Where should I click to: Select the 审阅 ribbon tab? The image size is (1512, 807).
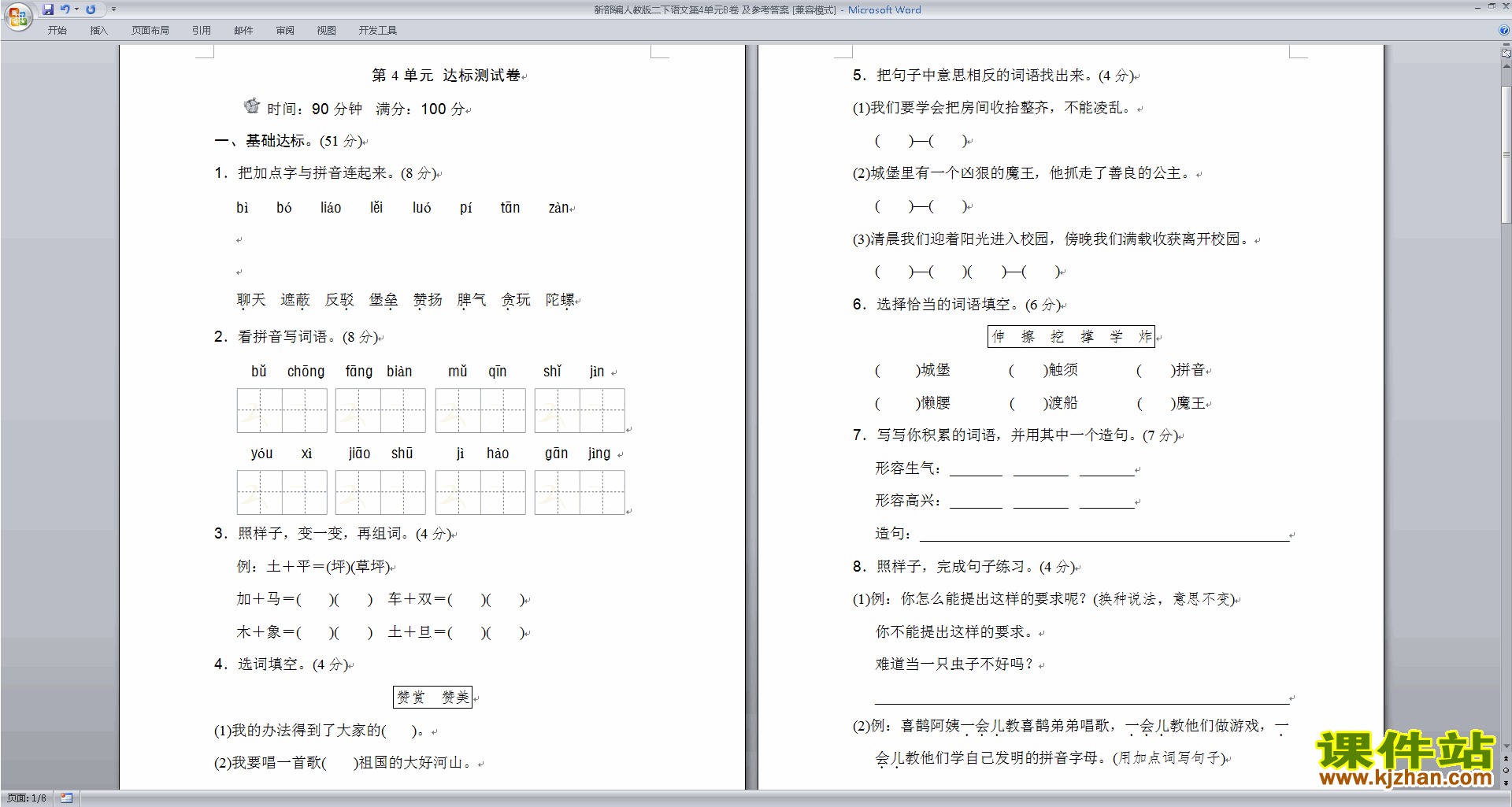(285, 31)
